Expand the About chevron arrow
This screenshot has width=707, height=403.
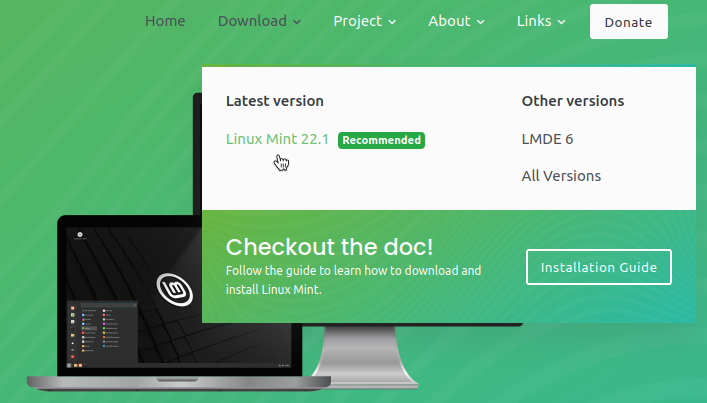point(481,22)
